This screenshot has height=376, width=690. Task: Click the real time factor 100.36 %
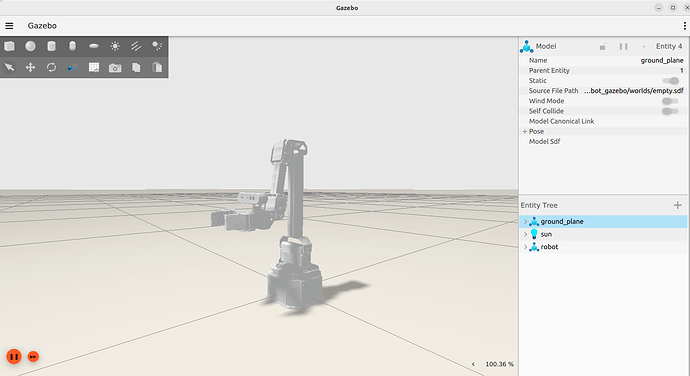(x=499, y=364)
